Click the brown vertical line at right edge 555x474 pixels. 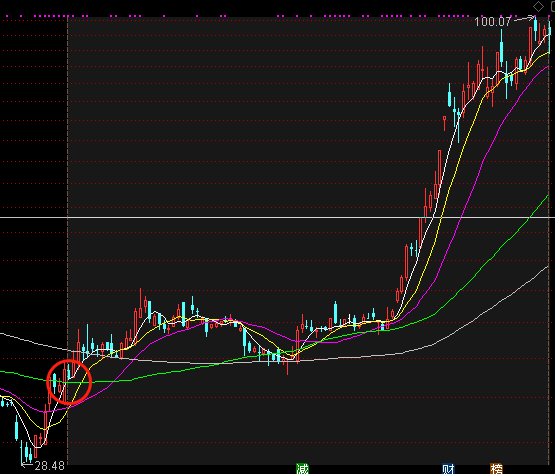pyautogui.click(x=549, y=241)
